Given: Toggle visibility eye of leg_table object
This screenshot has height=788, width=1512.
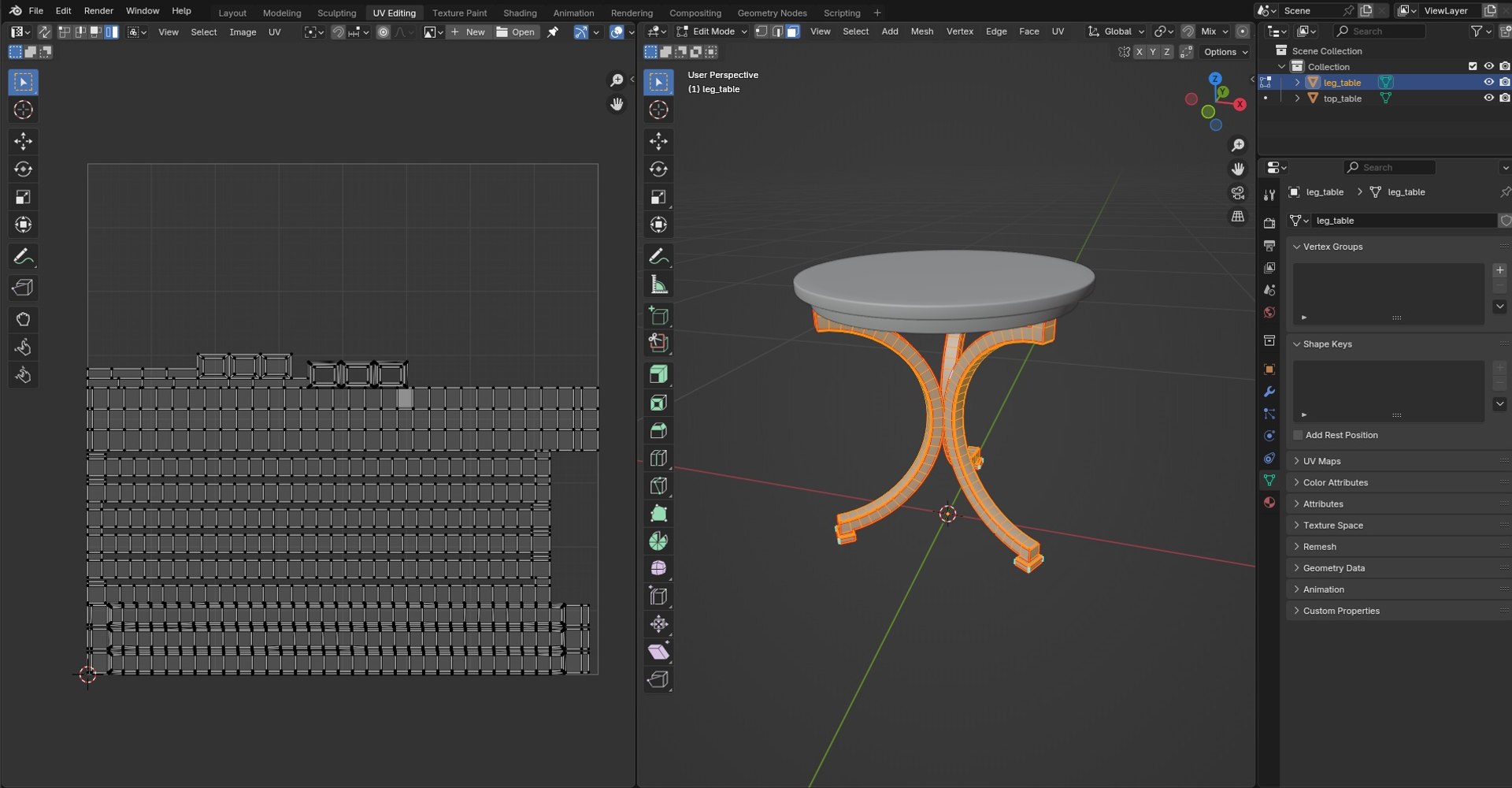Looking at the screenshot, I should coord(1488,82).
